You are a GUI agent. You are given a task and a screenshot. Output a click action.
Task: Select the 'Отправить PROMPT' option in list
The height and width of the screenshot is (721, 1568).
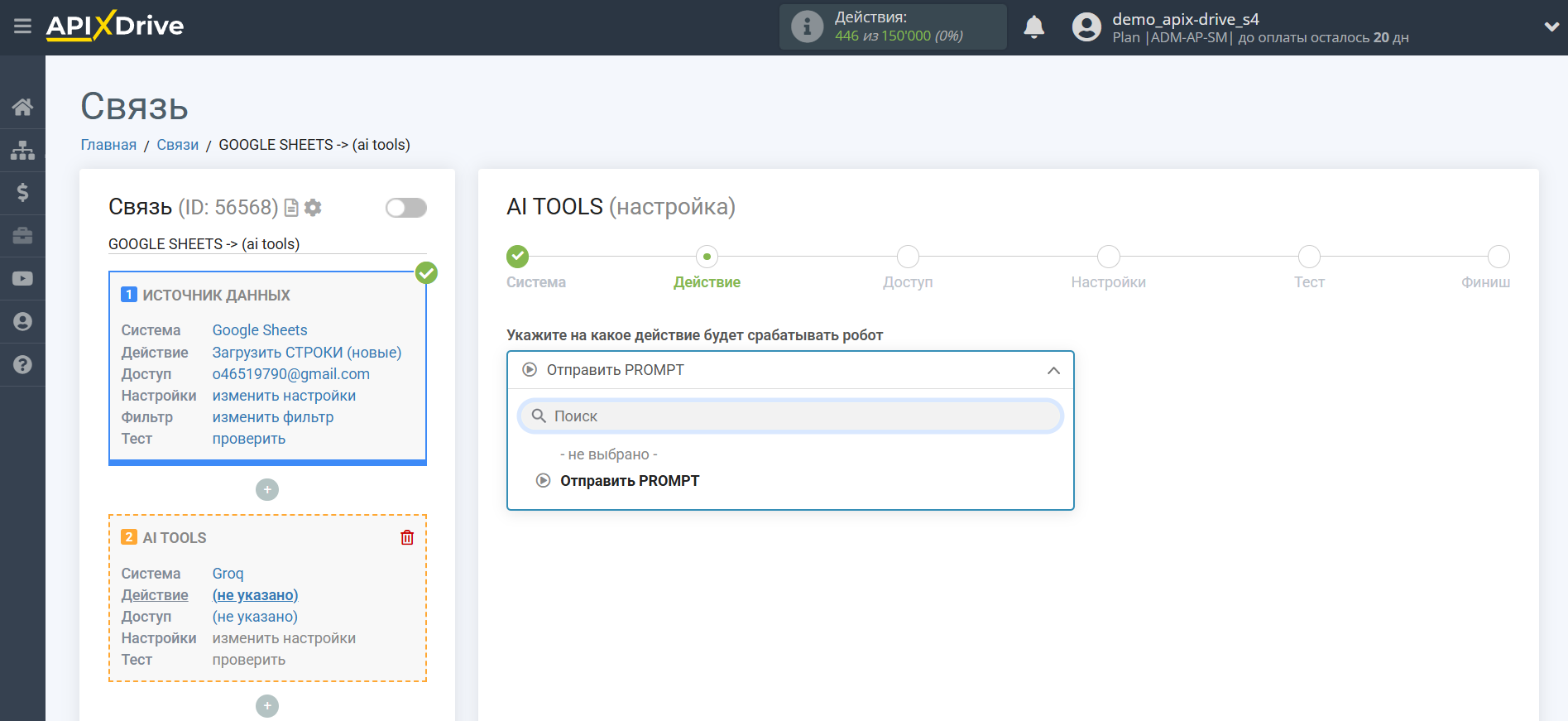(x=629, y=481)
